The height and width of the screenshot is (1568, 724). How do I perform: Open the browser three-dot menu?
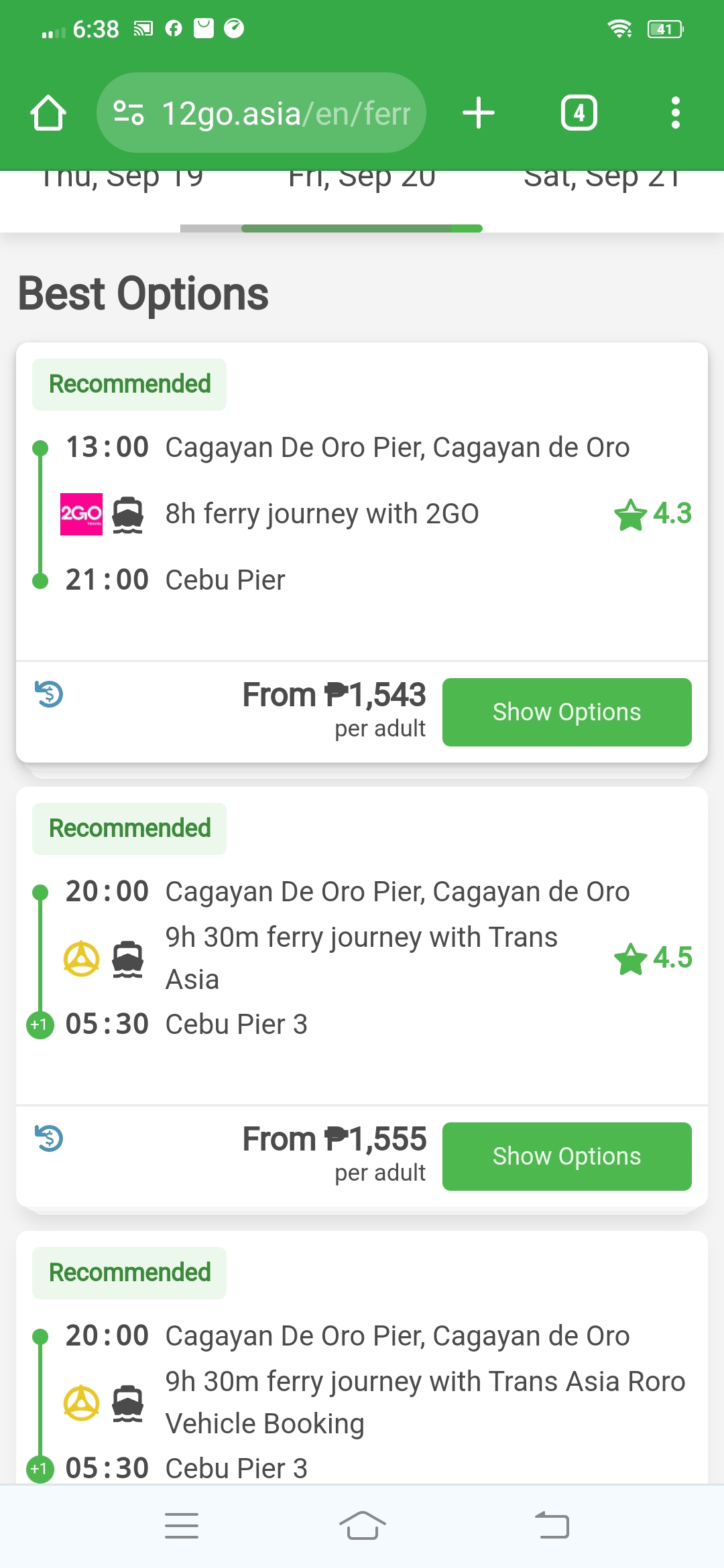[x=675, y=113]
